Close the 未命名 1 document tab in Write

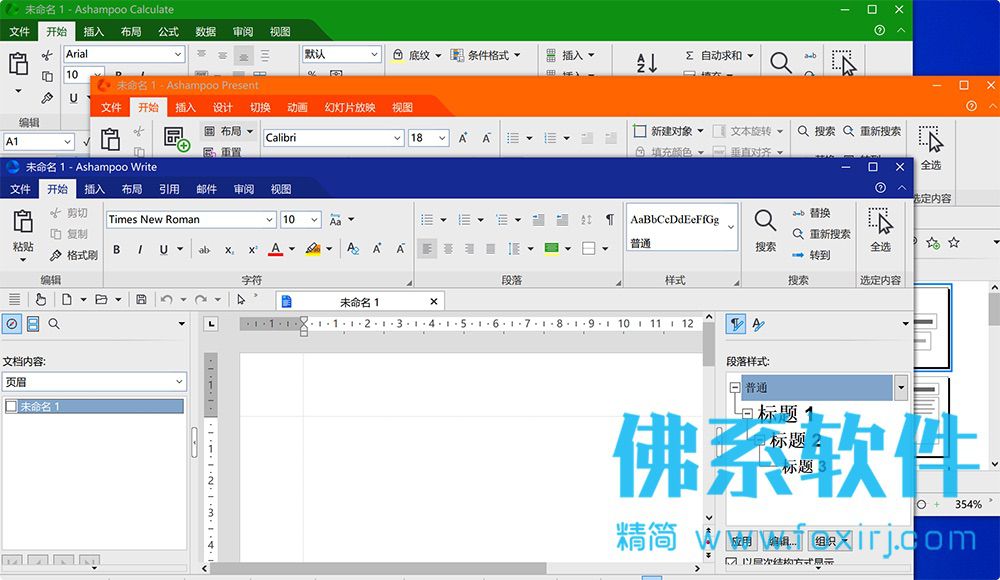coord(434,301)
